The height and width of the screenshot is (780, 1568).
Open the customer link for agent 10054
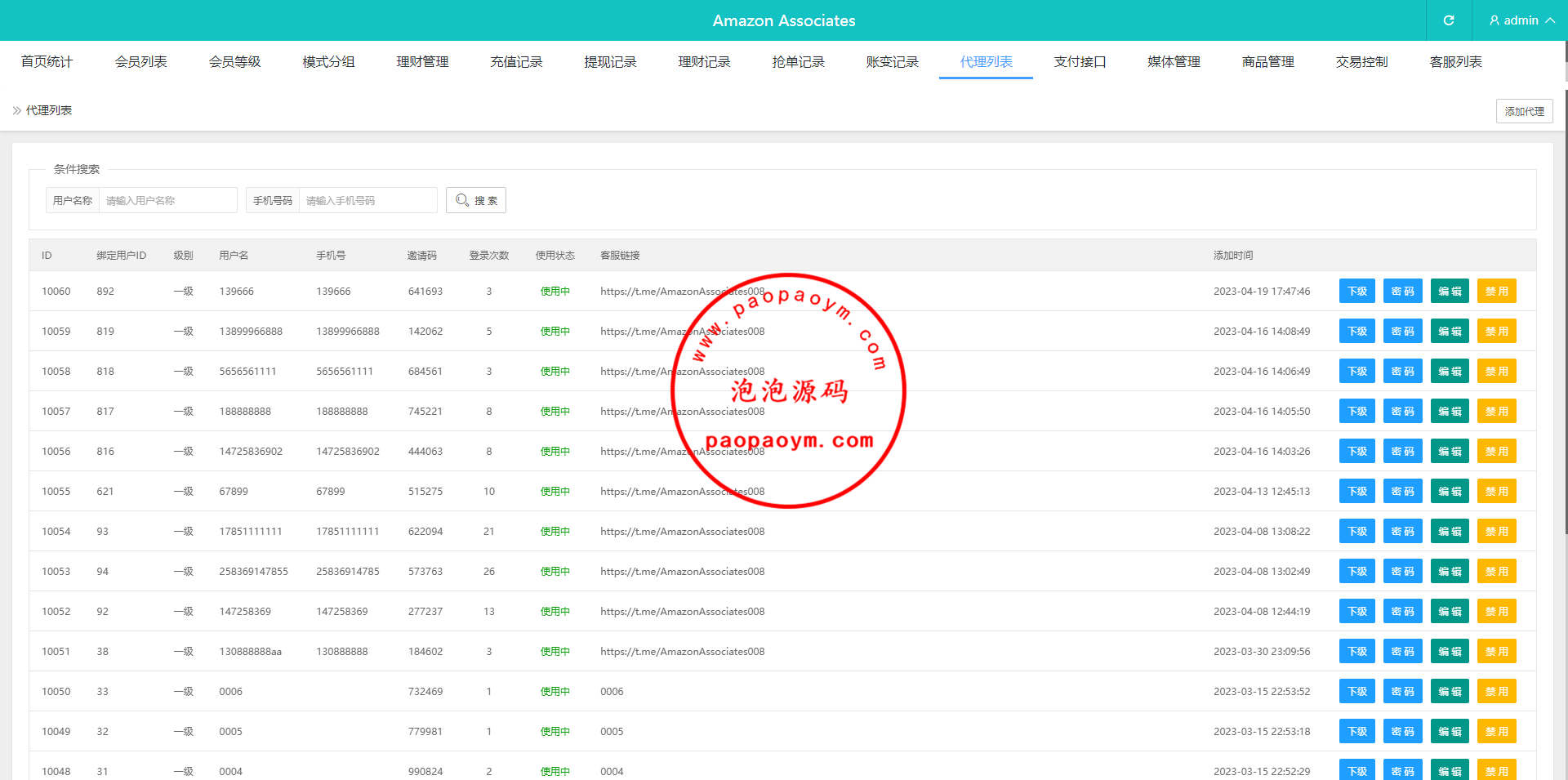[x=682, y=532]
